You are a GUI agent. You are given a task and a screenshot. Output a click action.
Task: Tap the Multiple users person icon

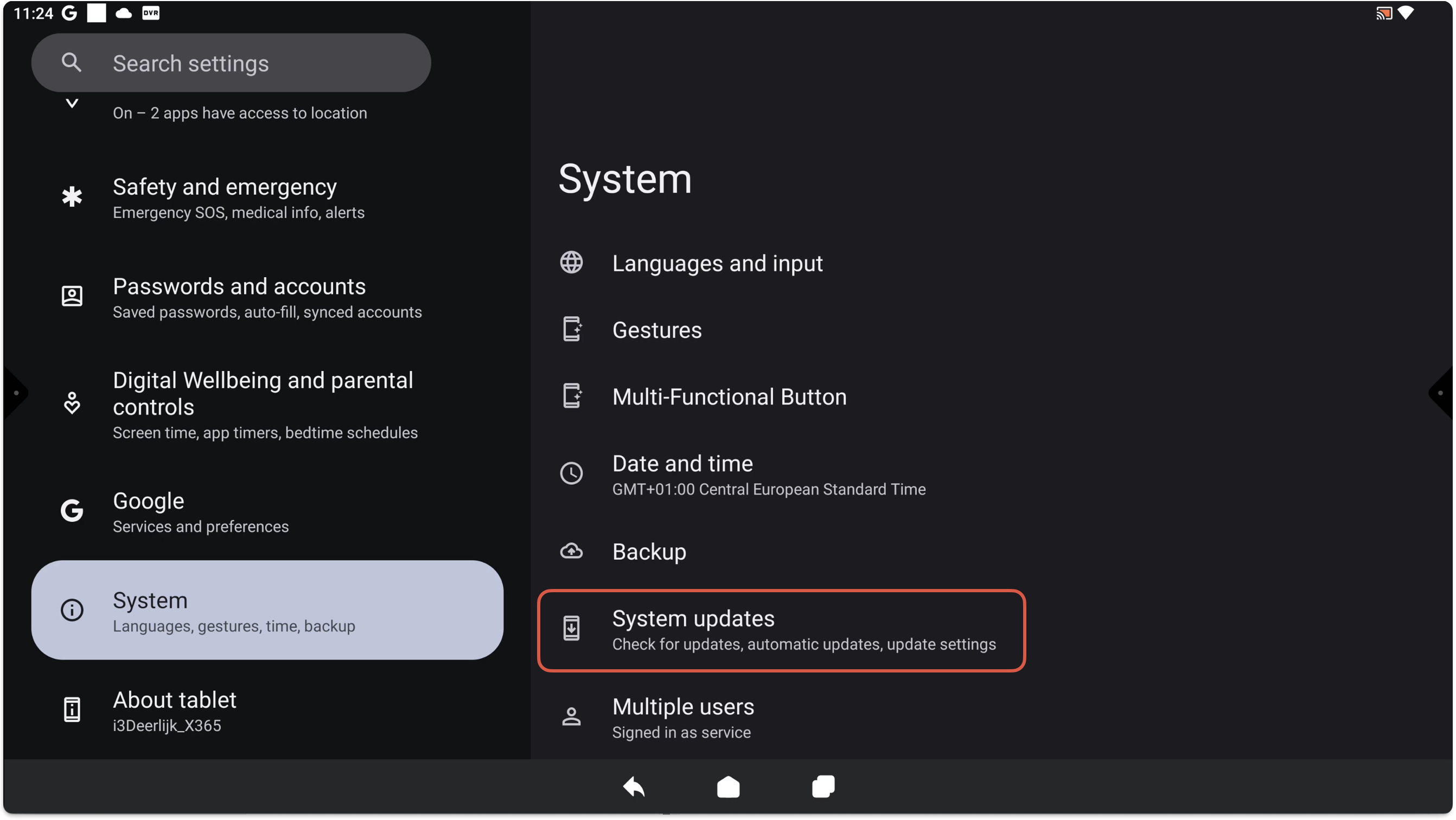(571, 716)
